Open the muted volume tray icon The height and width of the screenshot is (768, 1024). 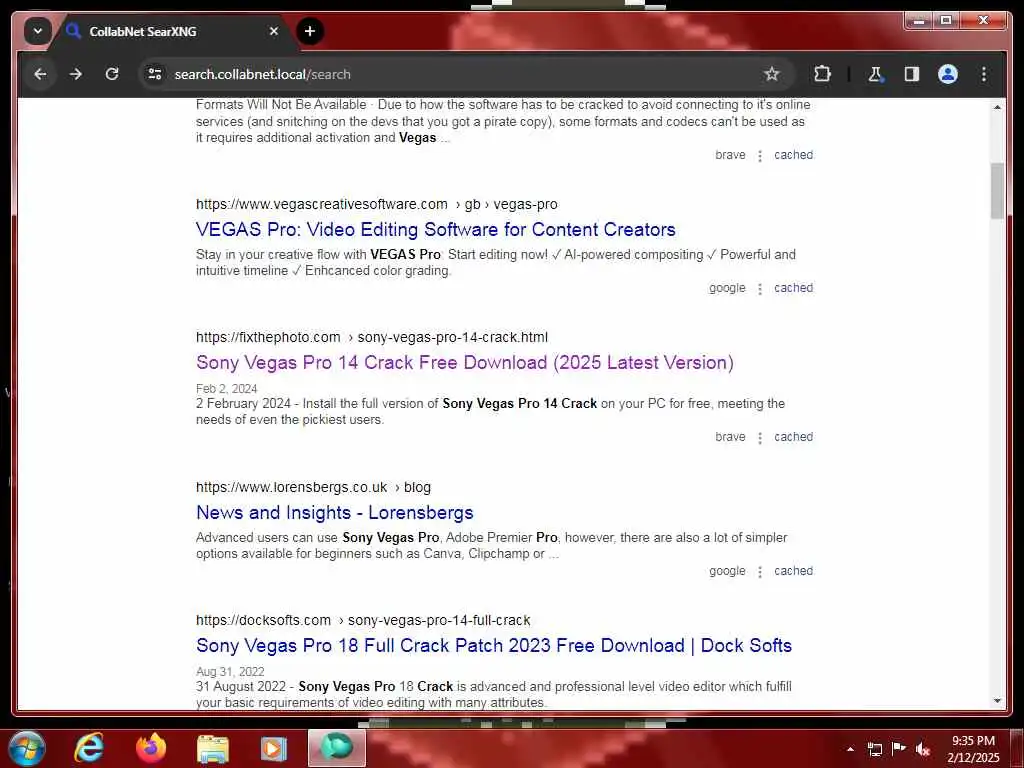coord(923,749)
